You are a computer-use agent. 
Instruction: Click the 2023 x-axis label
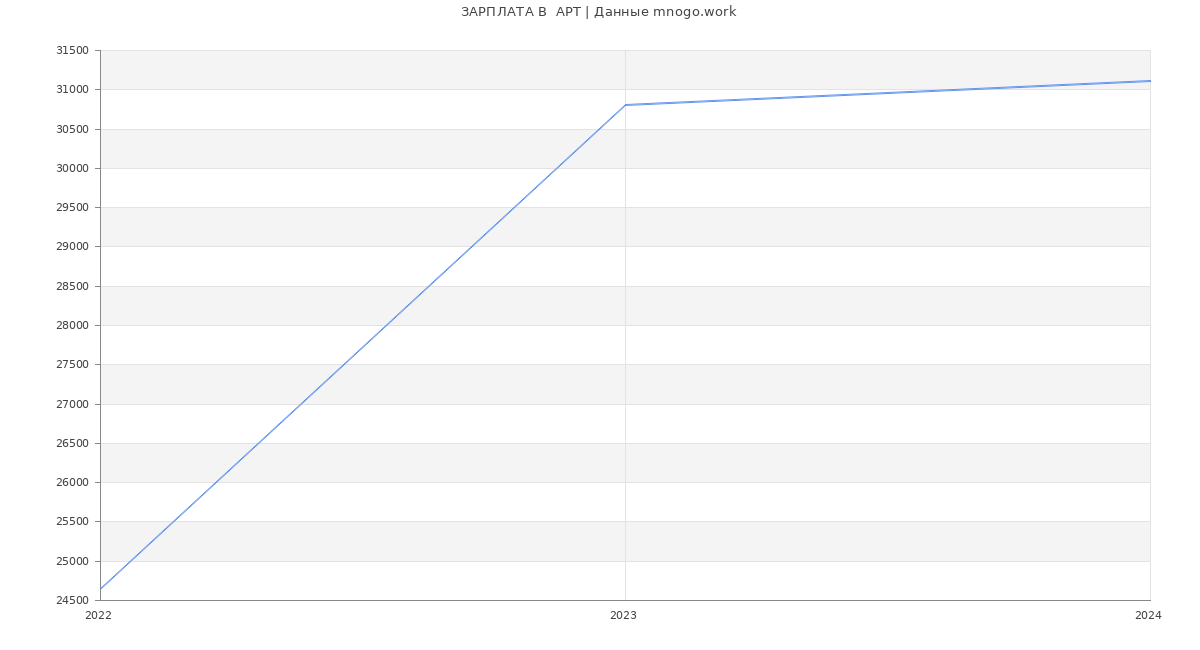tap(623, 616)
